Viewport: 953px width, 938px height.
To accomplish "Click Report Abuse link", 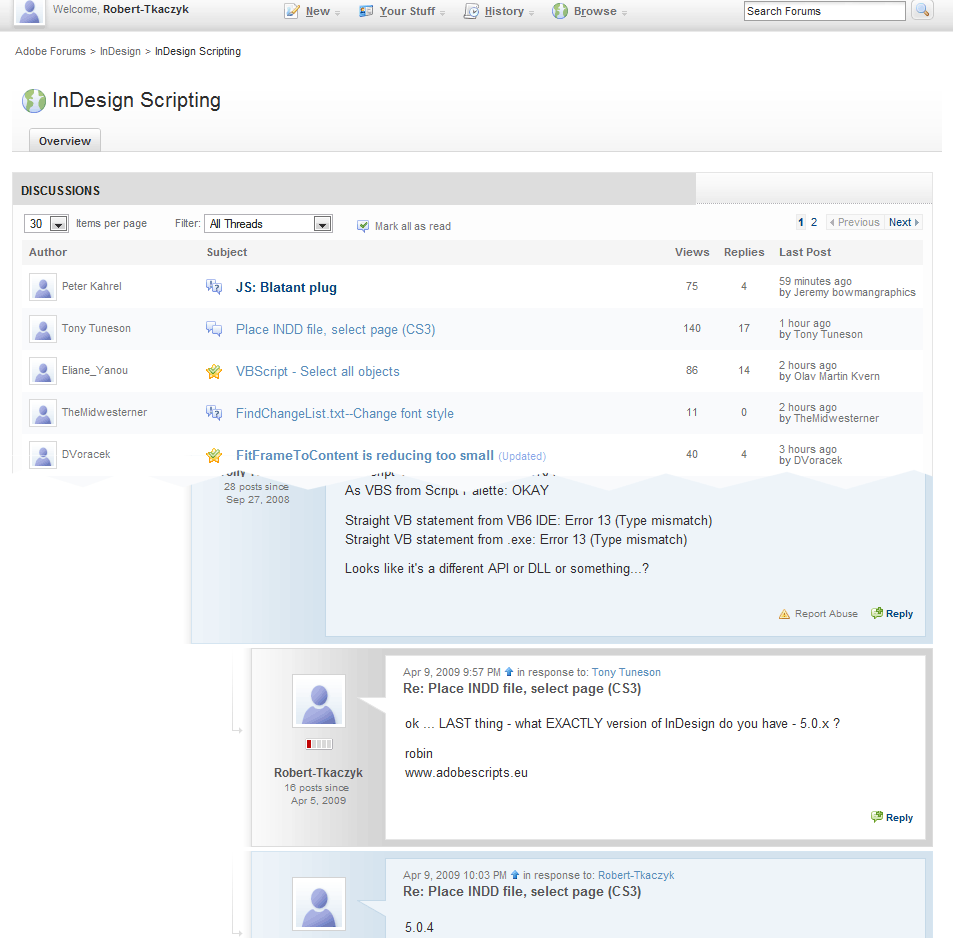I will (826, 614).
